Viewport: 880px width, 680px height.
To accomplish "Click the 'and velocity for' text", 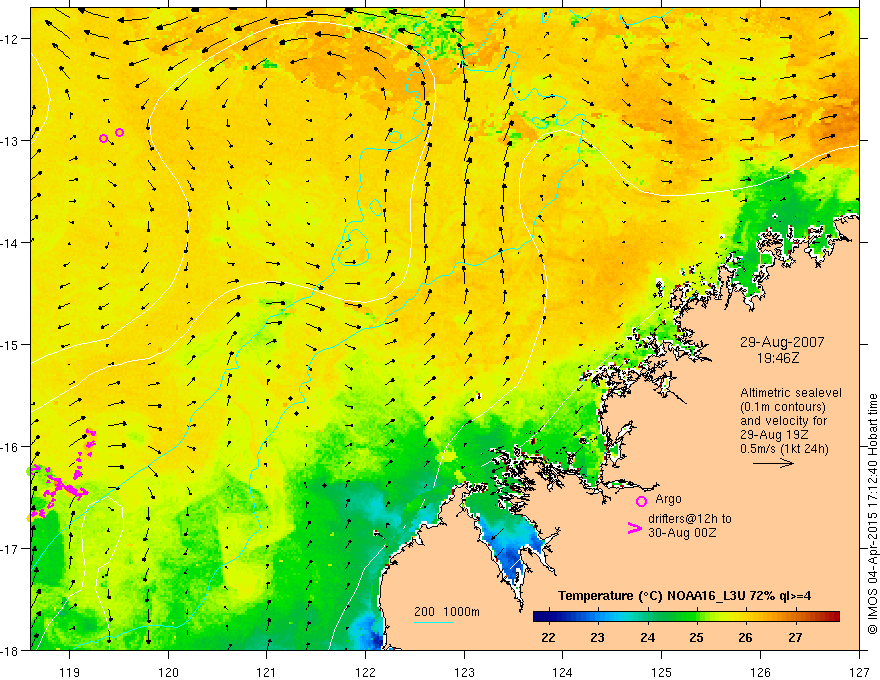I will click(x=783, y=421).
